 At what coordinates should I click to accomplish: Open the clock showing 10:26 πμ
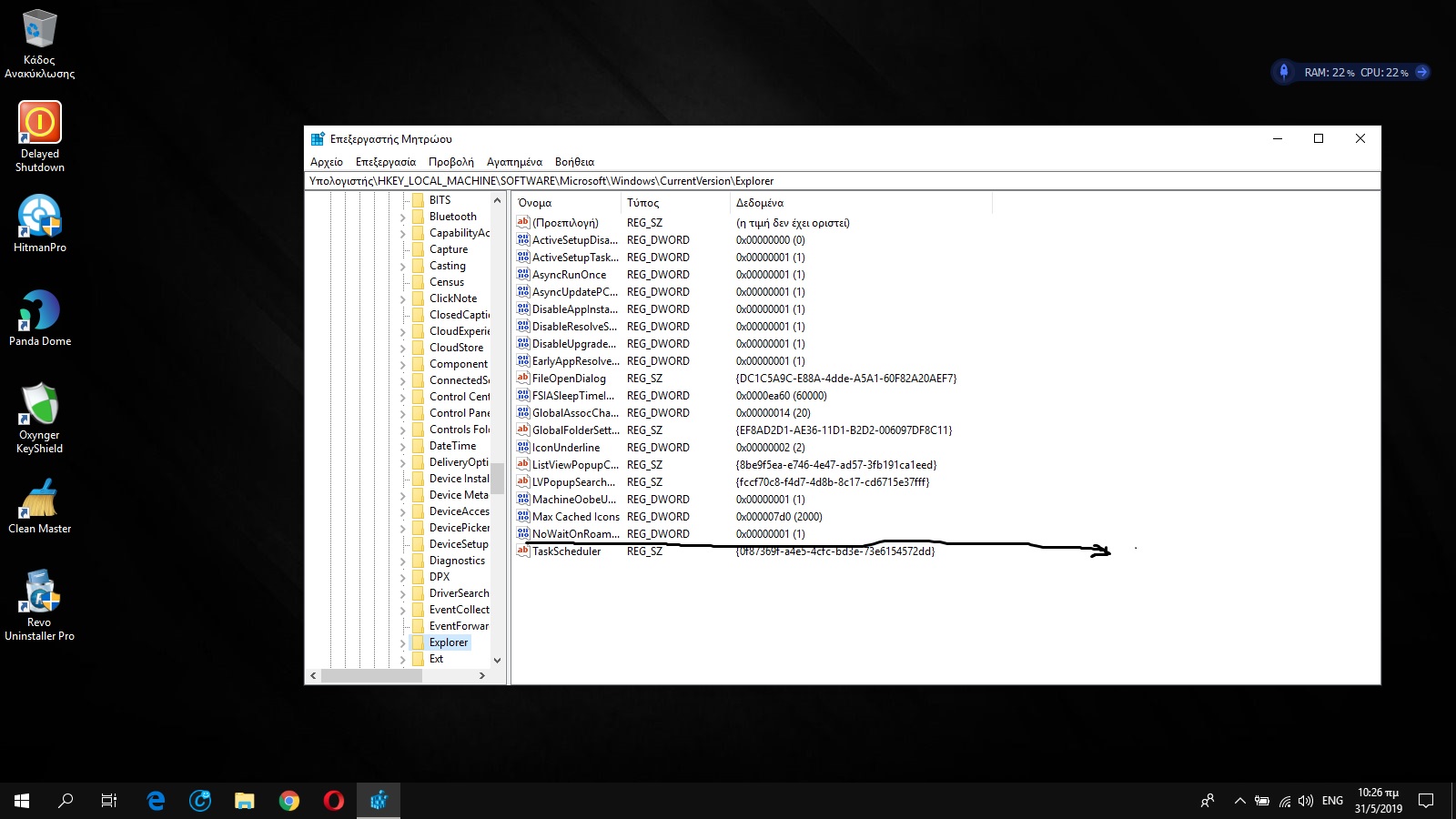(x=1378, y=801)
